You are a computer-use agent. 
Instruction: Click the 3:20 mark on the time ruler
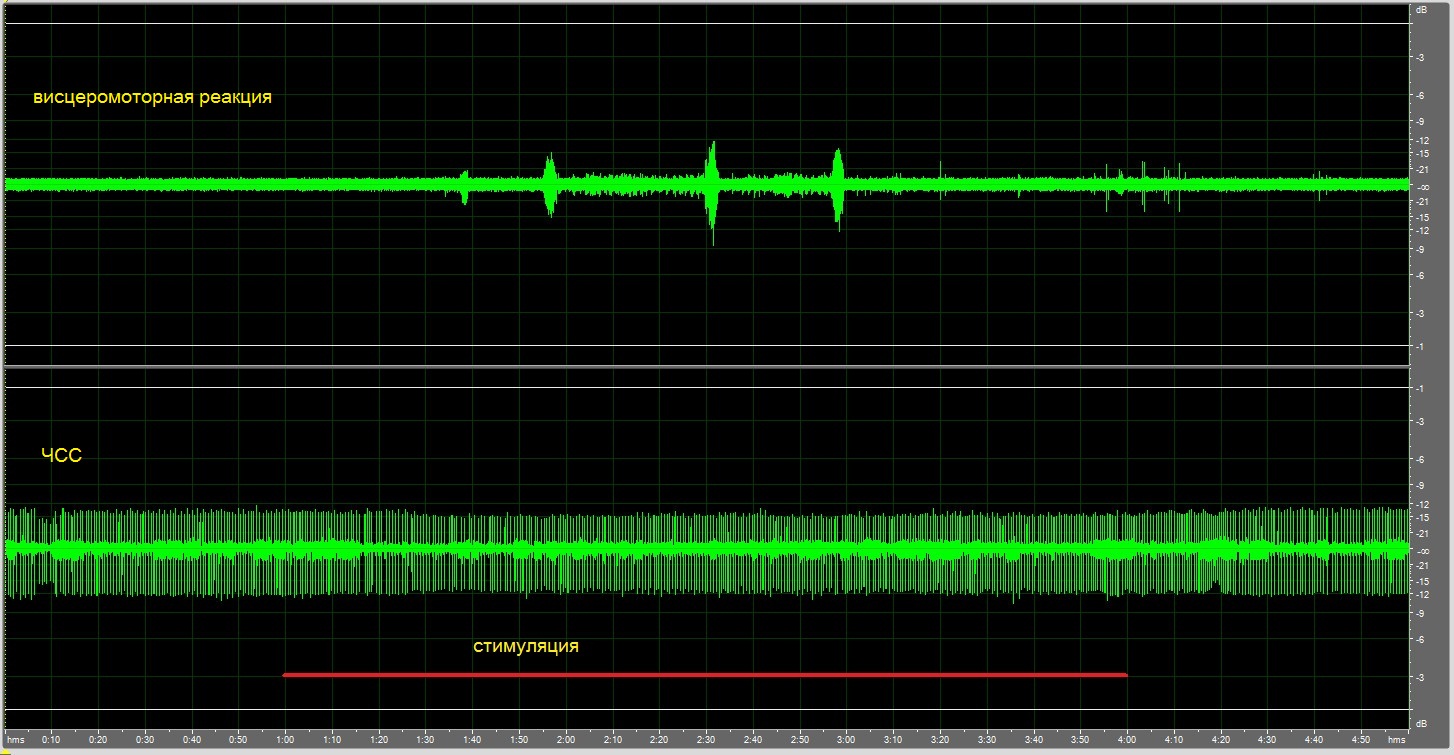coord(940,740)
